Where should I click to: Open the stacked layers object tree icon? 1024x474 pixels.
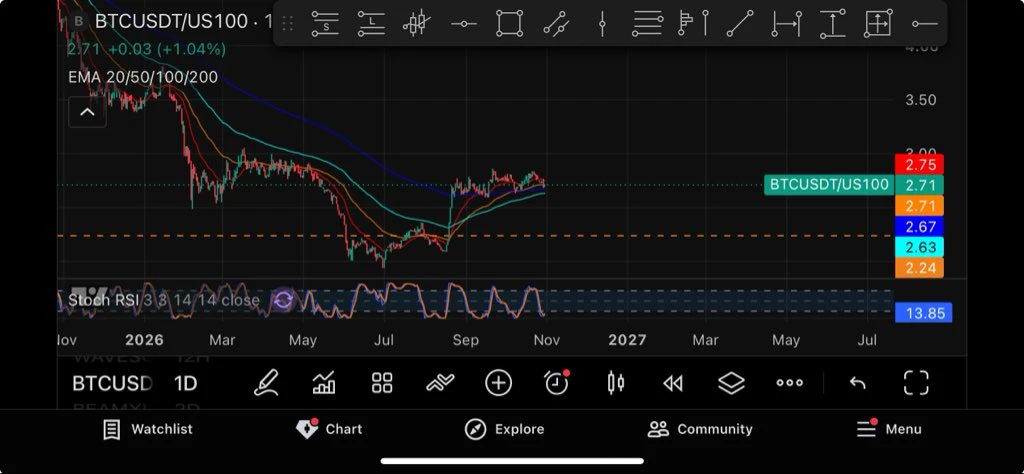tap(731, 383)
